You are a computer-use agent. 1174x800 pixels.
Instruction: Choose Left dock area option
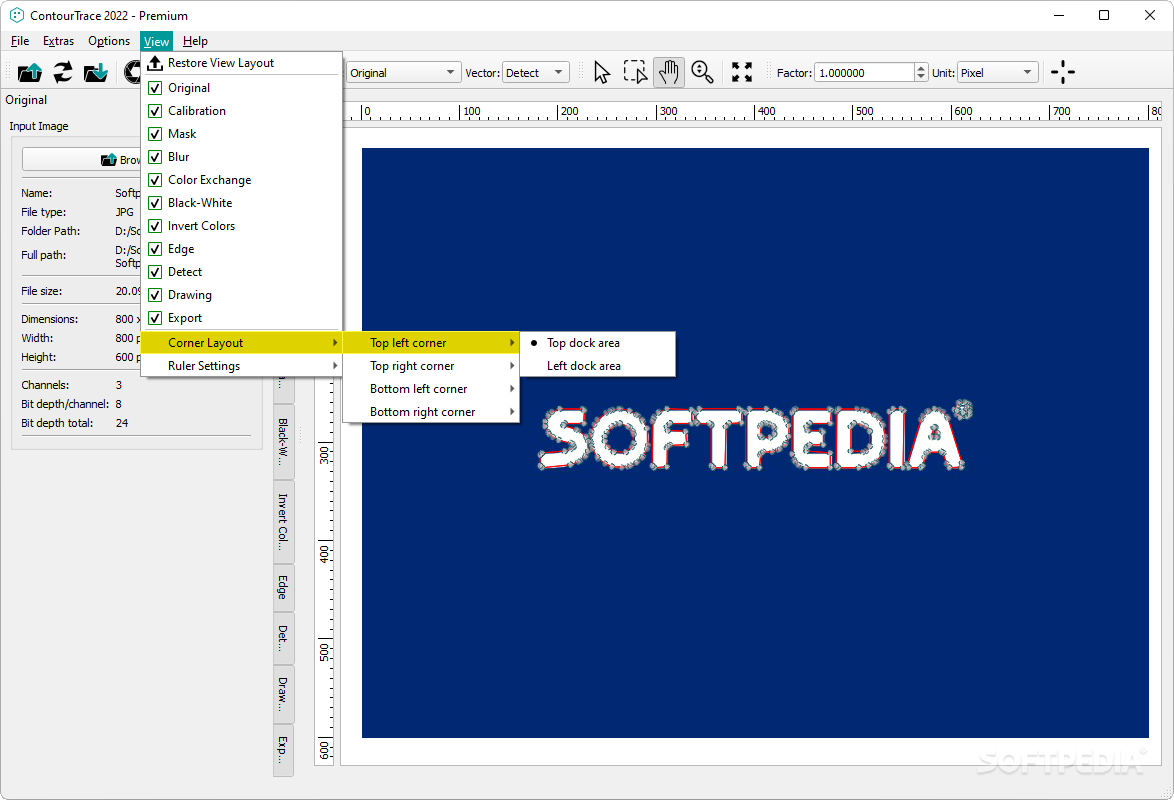[597, 366]
